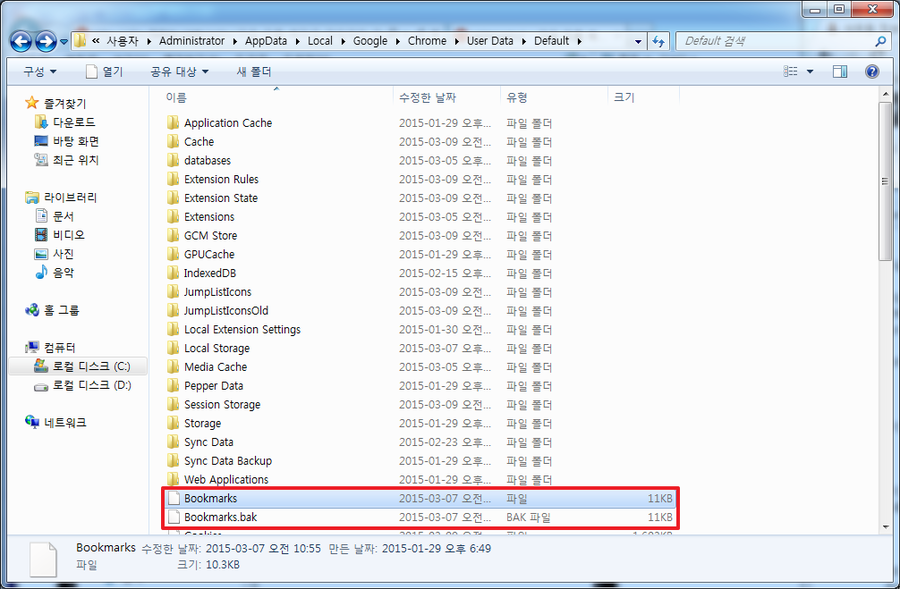
Task: Click the Forward navigation arrow button
Action: click(46, 41)
